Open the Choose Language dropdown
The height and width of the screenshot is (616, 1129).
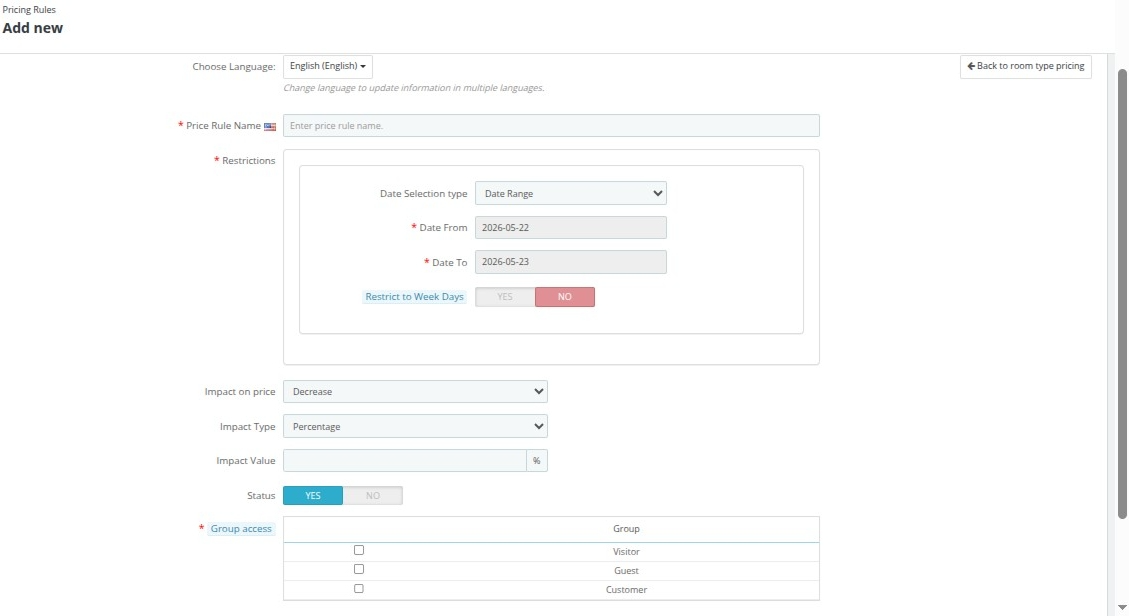click(x=328, y=66)
